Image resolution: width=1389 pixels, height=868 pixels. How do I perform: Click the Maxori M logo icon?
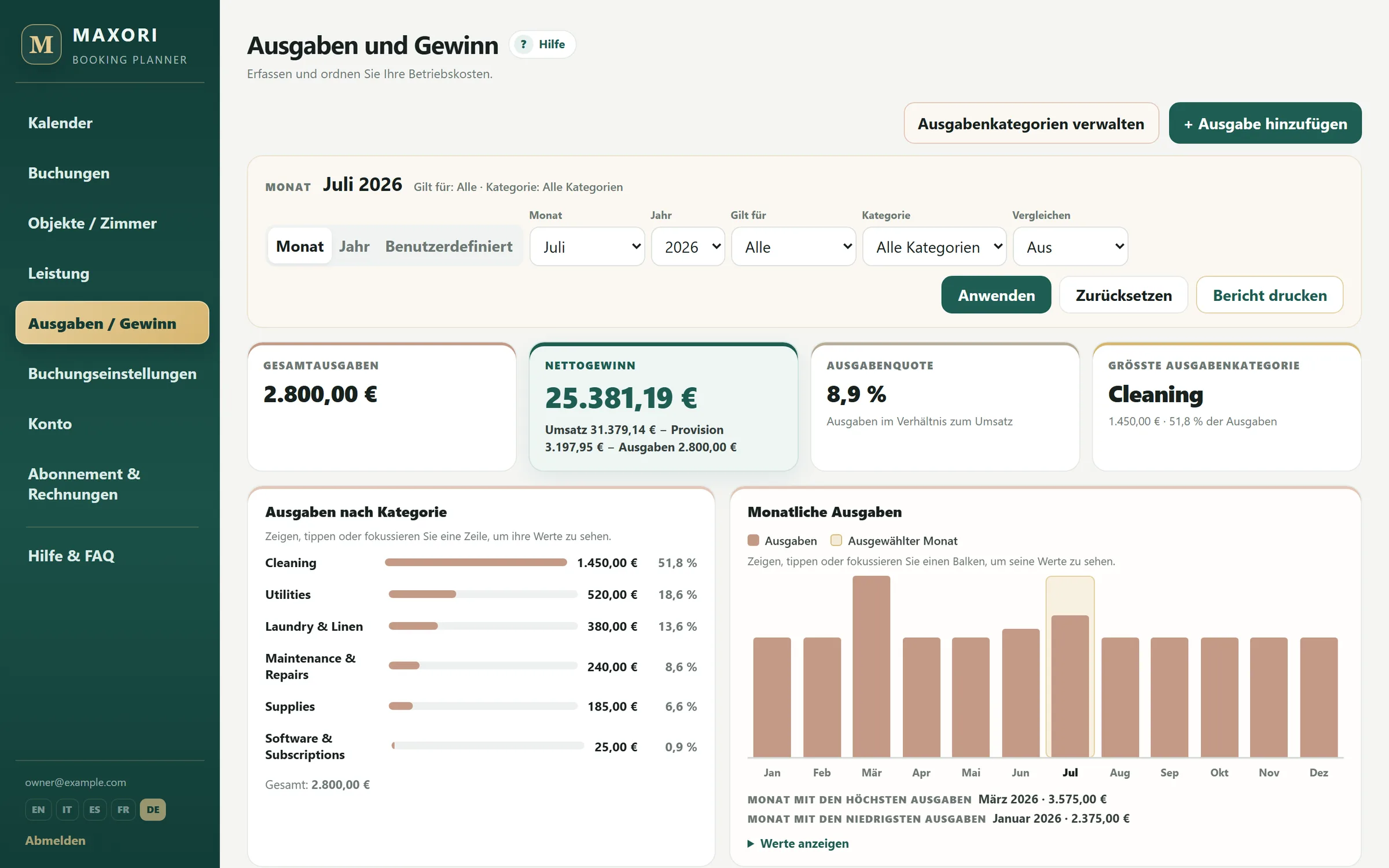coord(42,45)
